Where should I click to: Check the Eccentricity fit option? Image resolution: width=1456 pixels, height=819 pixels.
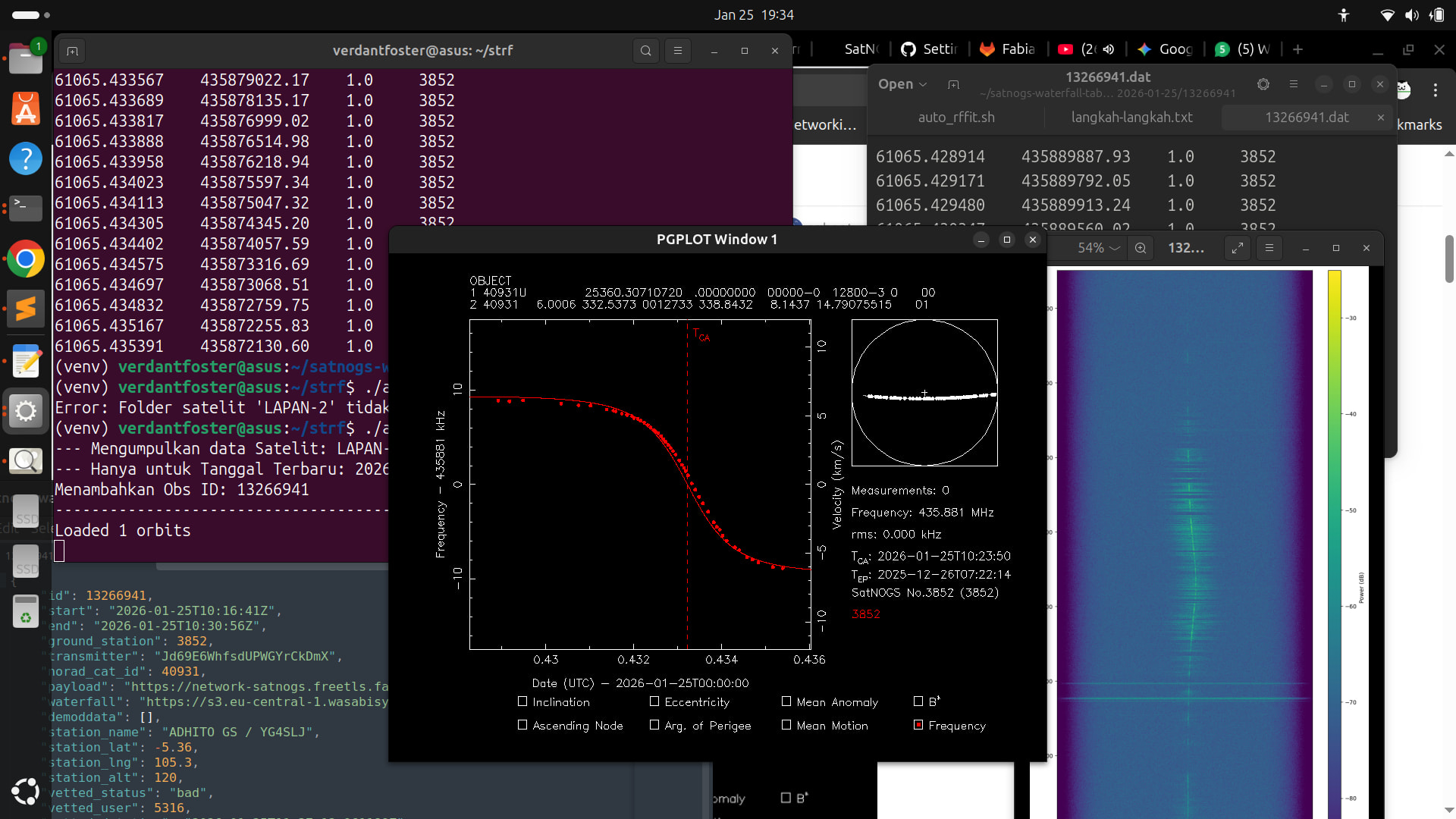click(x=654, y=702)
